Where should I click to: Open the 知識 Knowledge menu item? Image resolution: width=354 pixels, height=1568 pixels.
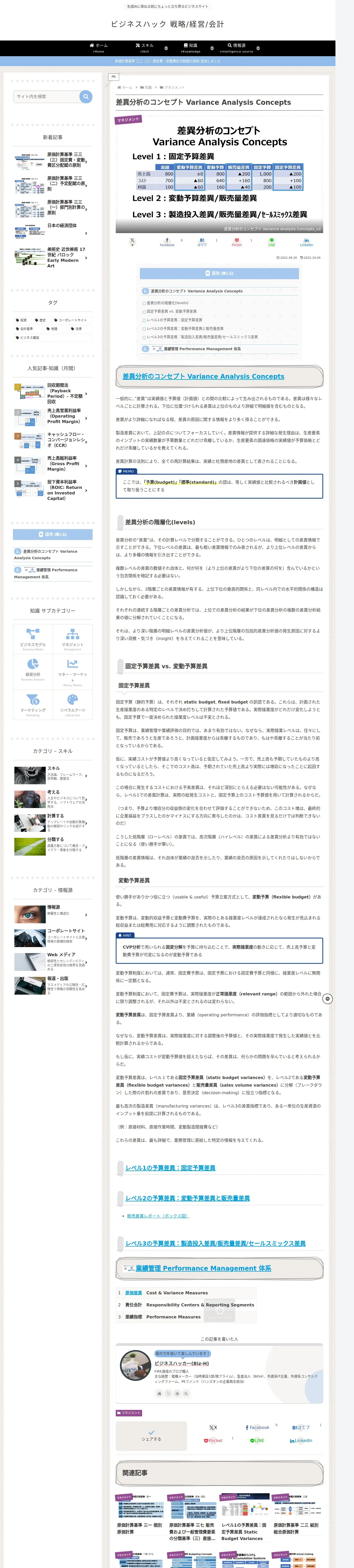[x=190, y=48]
